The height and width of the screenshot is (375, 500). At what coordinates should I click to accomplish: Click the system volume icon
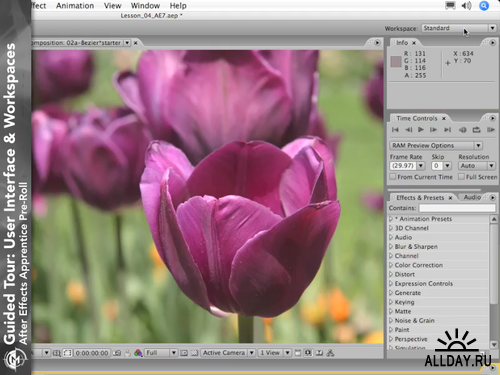(x=467, y=5)
